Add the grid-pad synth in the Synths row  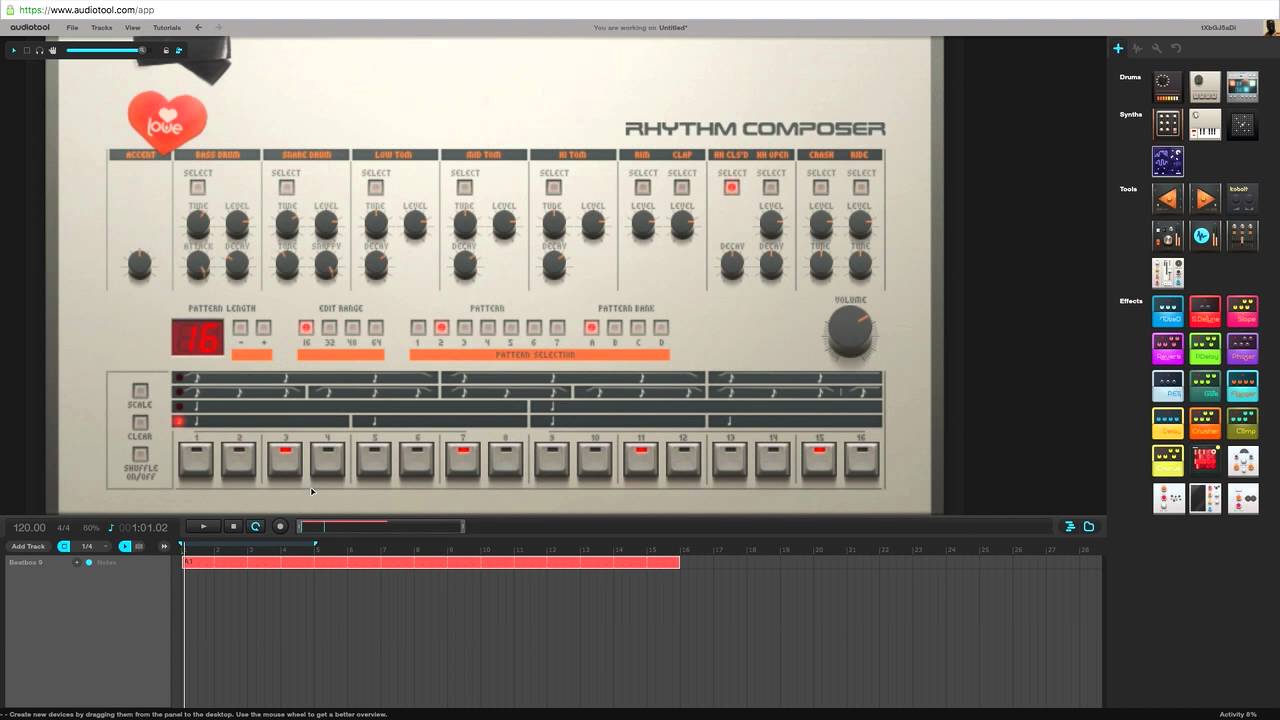[1167, 124]
